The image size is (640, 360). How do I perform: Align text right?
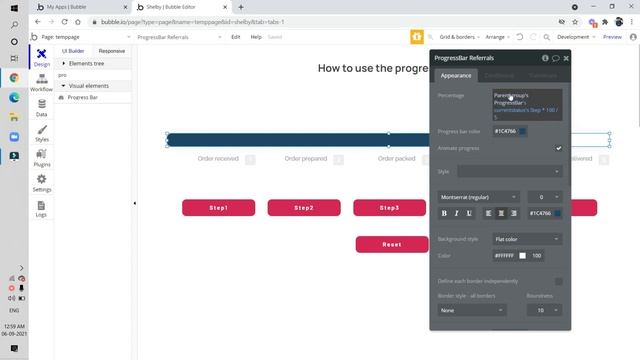pos(514,213)
